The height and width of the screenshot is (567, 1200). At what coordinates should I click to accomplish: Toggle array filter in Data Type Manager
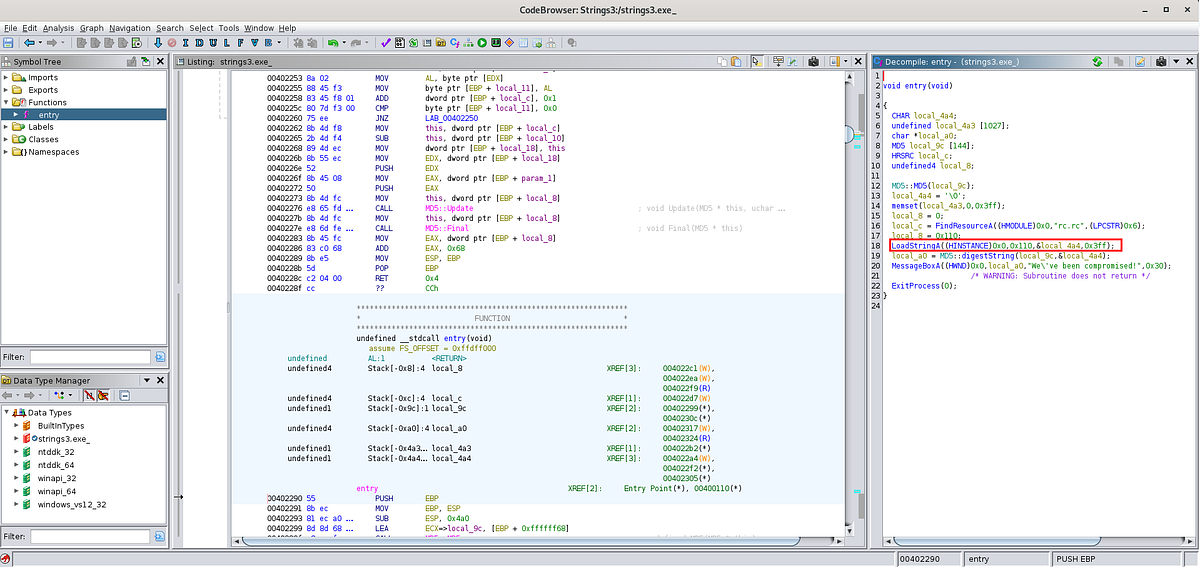[89, 395]
